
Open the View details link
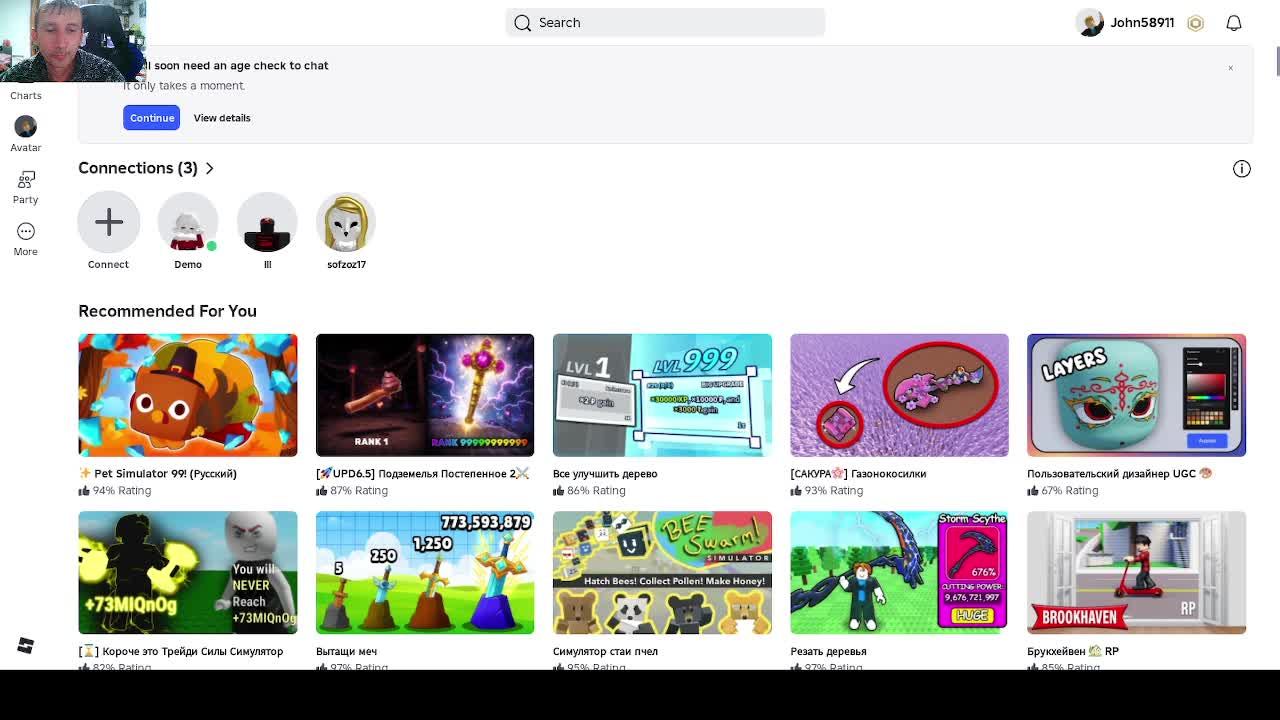222,118
